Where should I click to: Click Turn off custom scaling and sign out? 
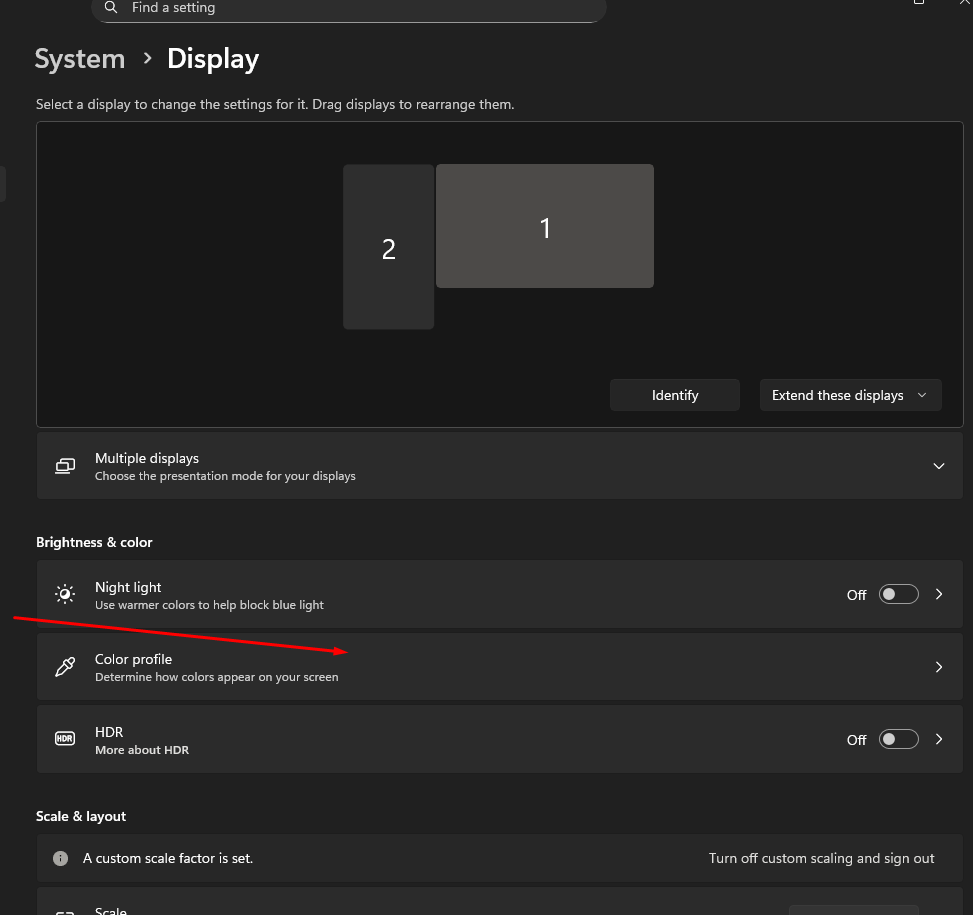[821, 859]
